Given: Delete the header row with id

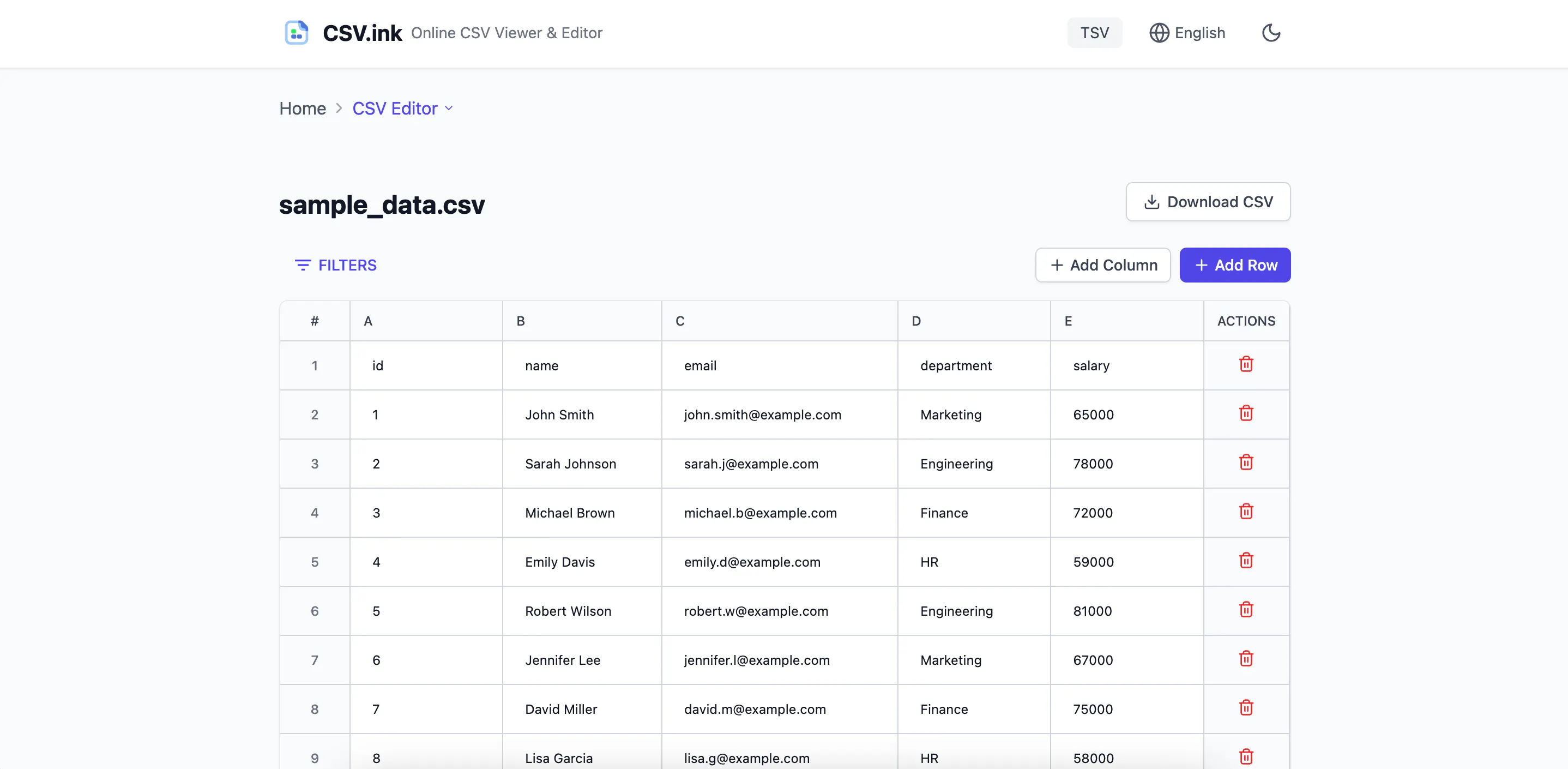Looking at the screenshot, I should (1246, 364).
